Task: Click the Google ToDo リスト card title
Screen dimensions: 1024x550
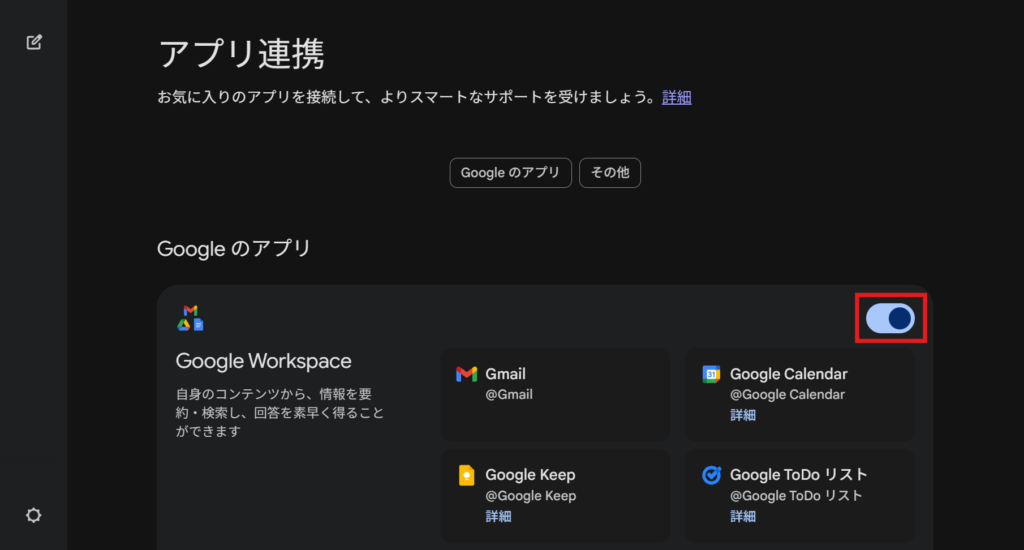Action: pos(798,475)
